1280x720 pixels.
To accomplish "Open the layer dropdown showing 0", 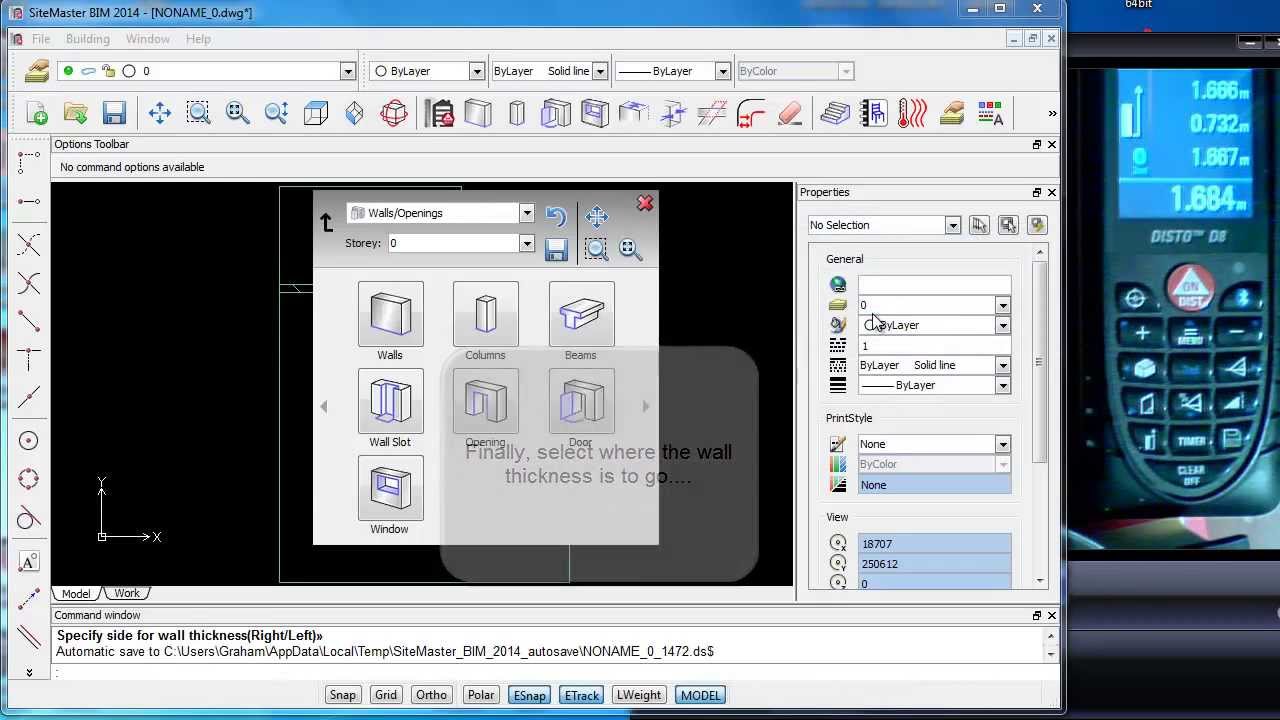I will 347,71.
